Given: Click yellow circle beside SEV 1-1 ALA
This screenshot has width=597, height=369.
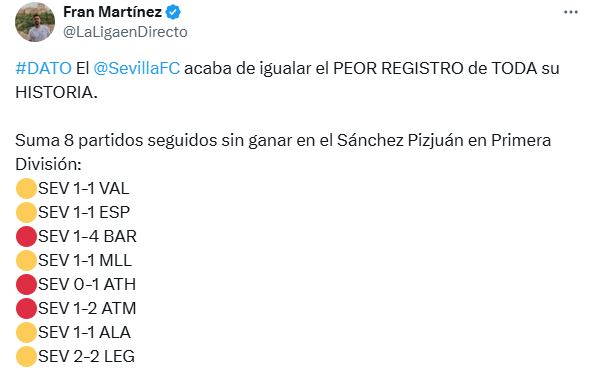Looking at the screenshot, I should coord(26,332).
